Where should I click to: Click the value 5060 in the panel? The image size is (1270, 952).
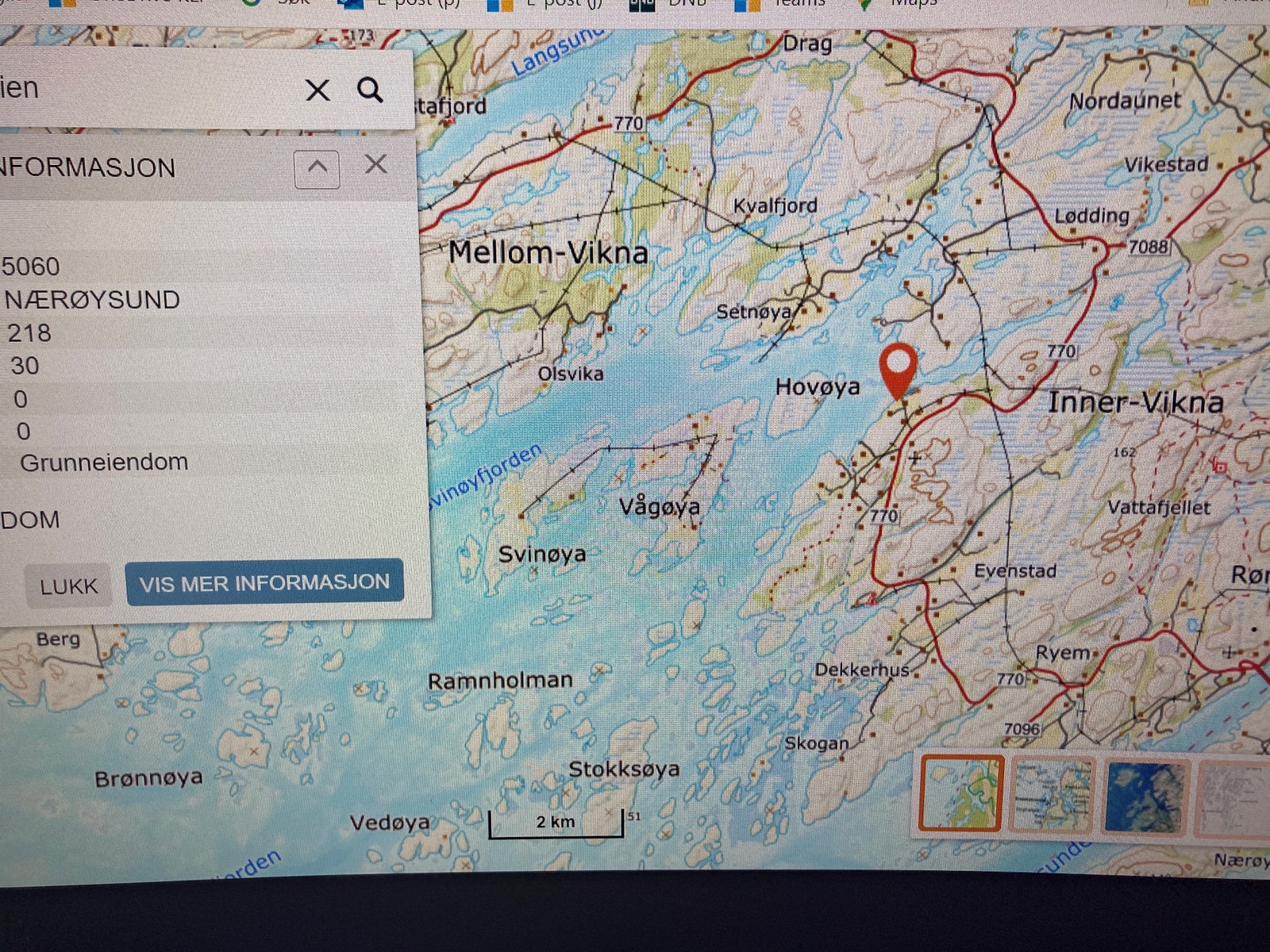(30, 266)
